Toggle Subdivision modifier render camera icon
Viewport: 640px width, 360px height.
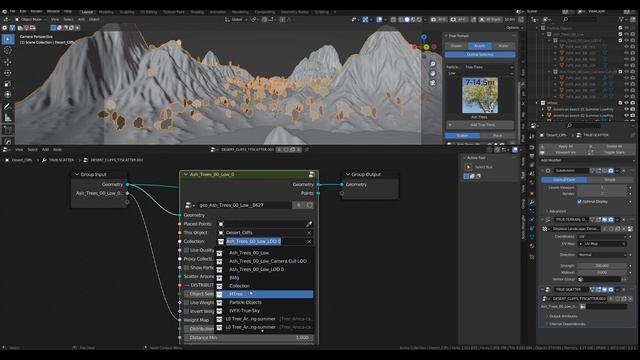point(611,171)
